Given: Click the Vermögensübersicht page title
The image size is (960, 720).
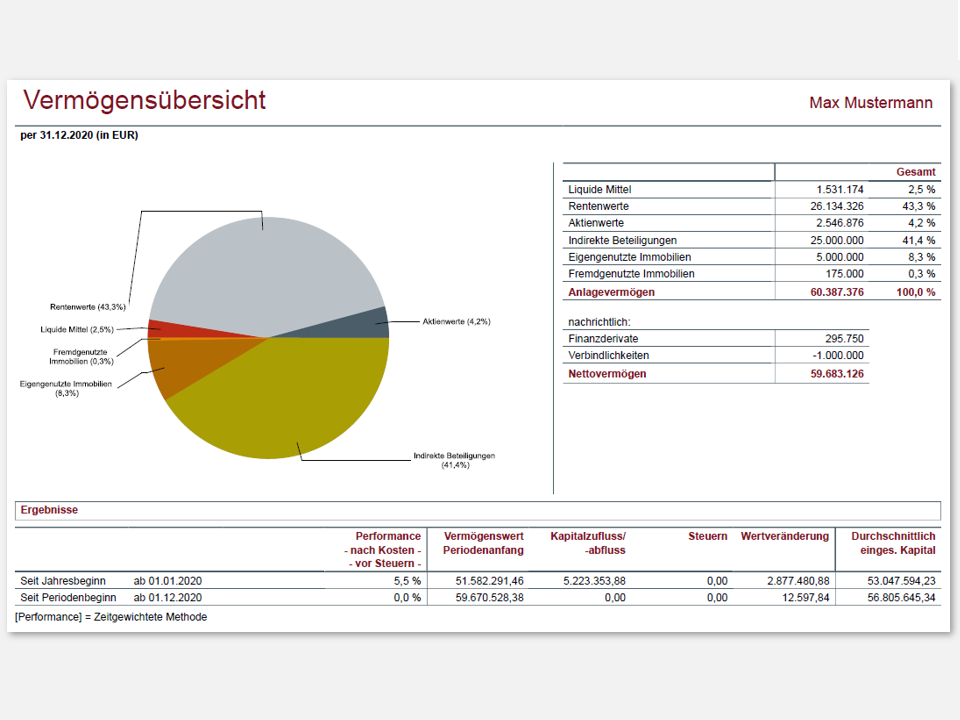Looking at the screenshot, I should click(x=146, y=100).
